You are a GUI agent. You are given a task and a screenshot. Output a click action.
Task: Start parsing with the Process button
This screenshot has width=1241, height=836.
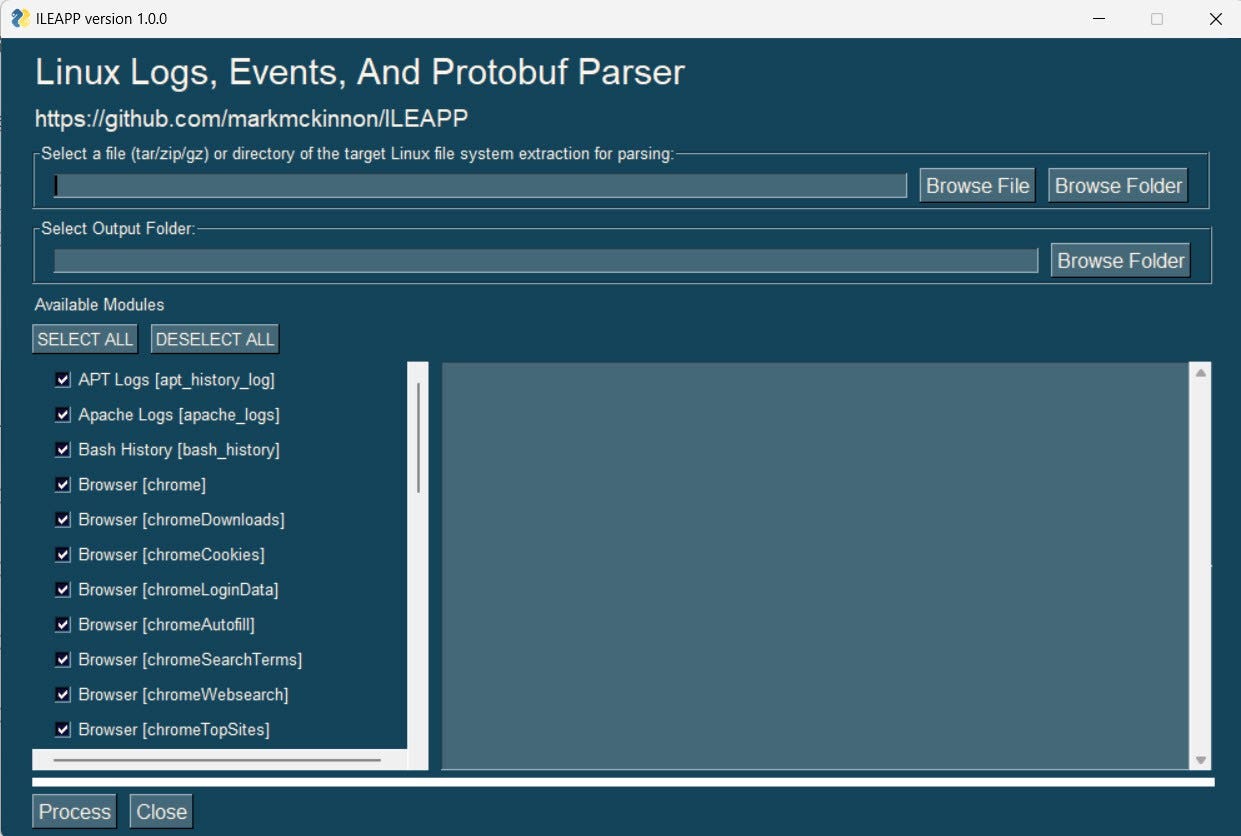74,812
